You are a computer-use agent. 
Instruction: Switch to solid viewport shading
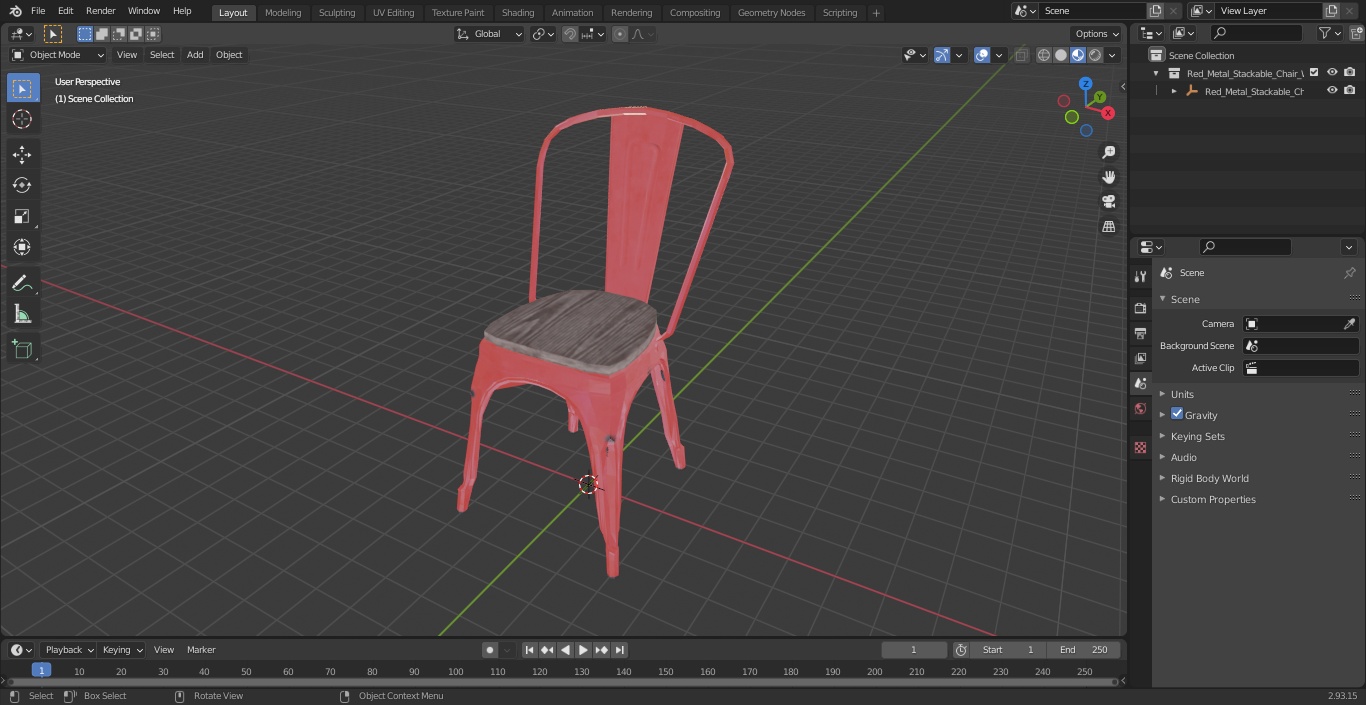tap(1061, 55)
